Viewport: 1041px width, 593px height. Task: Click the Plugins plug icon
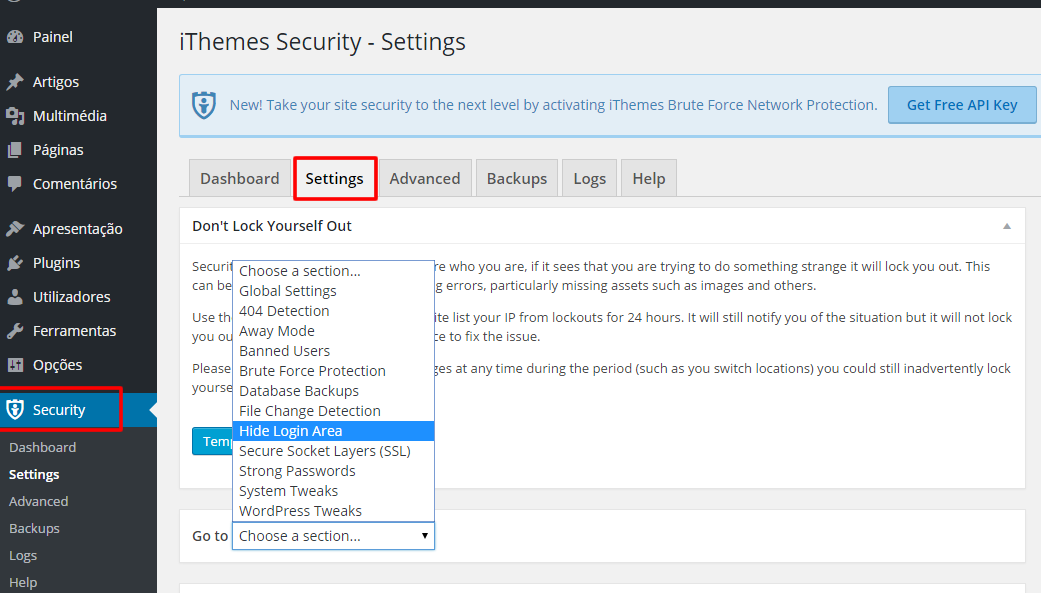[x=15, y=263]
